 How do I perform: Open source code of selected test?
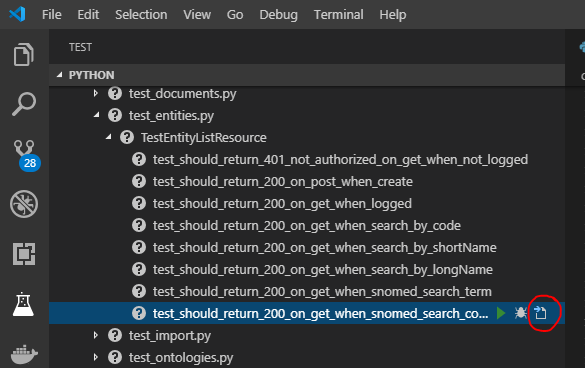[540, 313]
